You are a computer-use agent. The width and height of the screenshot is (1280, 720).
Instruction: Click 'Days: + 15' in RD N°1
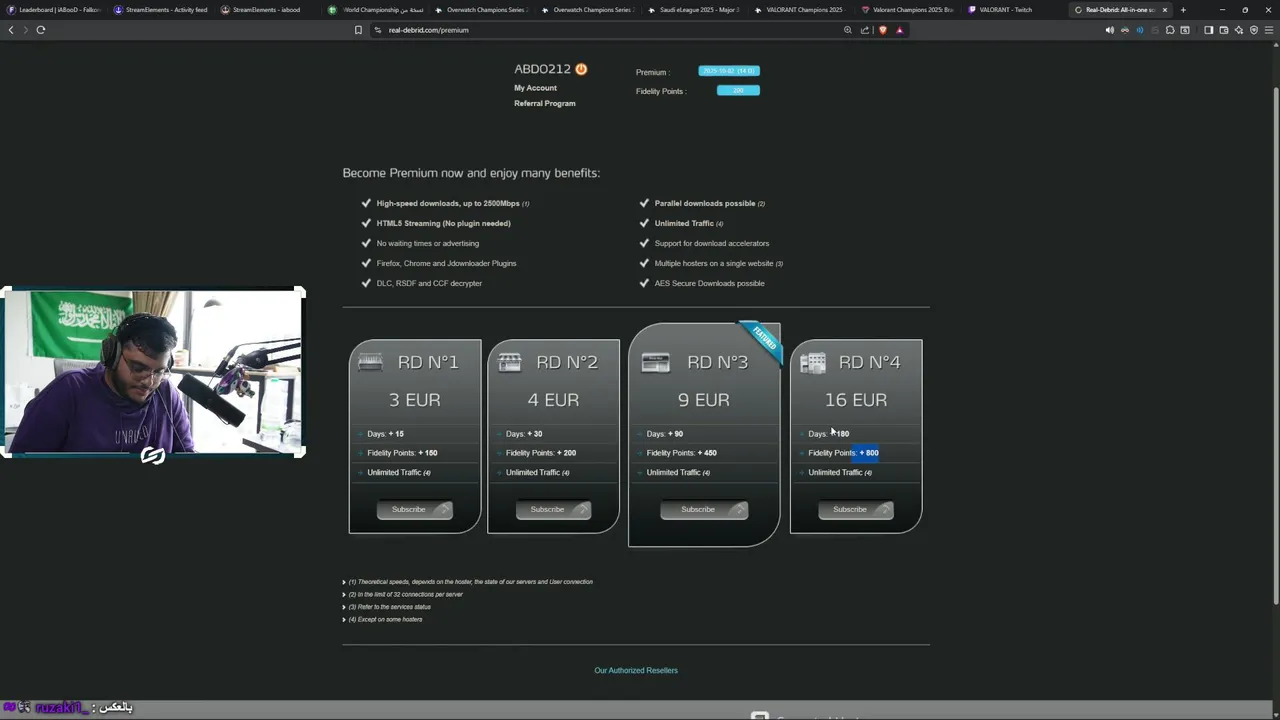(x=385, y=434)
